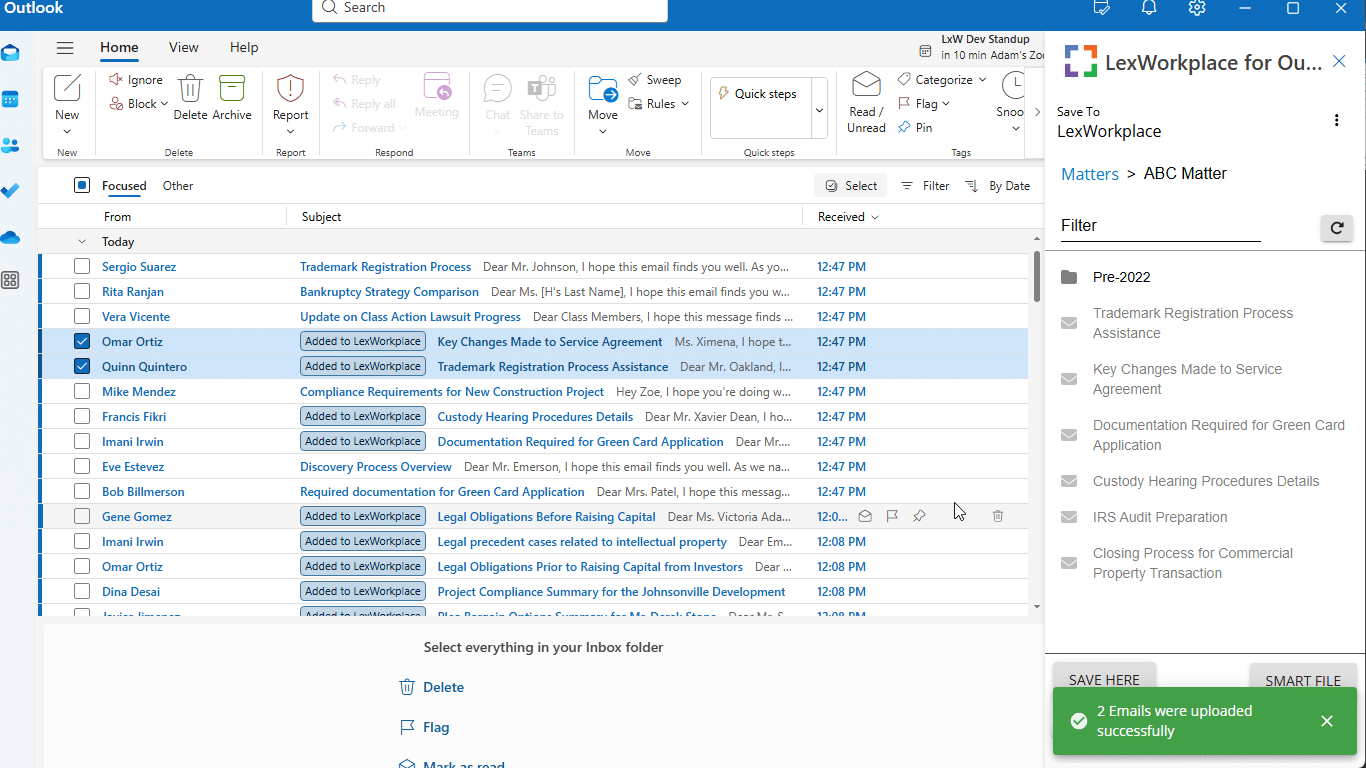Open the Calendar from the left sidebar
This screenshot has height=768, width=1366.
[x=11, y=97]
